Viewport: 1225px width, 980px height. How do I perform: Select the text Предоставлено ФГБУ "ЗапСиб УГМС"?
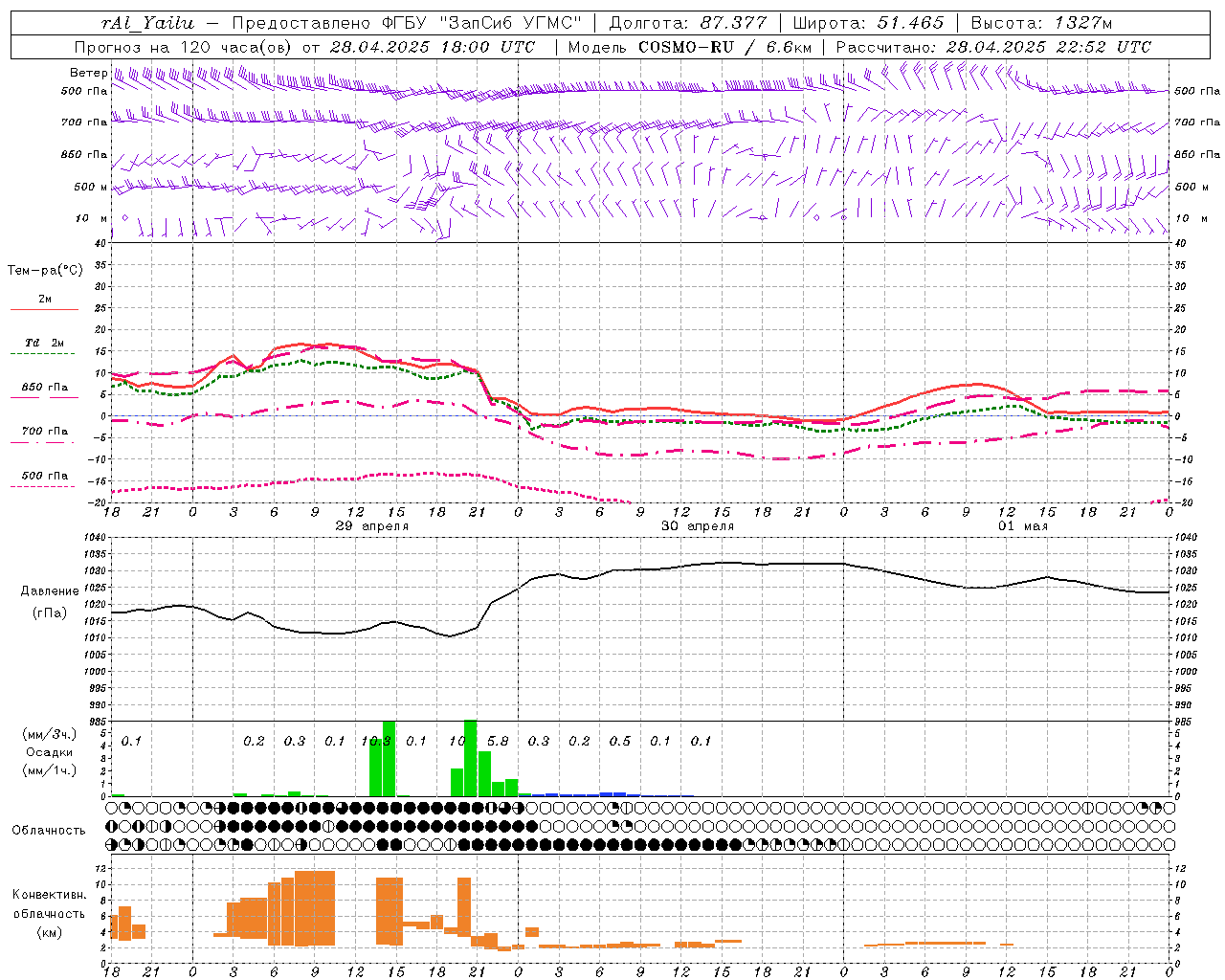(407, 23)
